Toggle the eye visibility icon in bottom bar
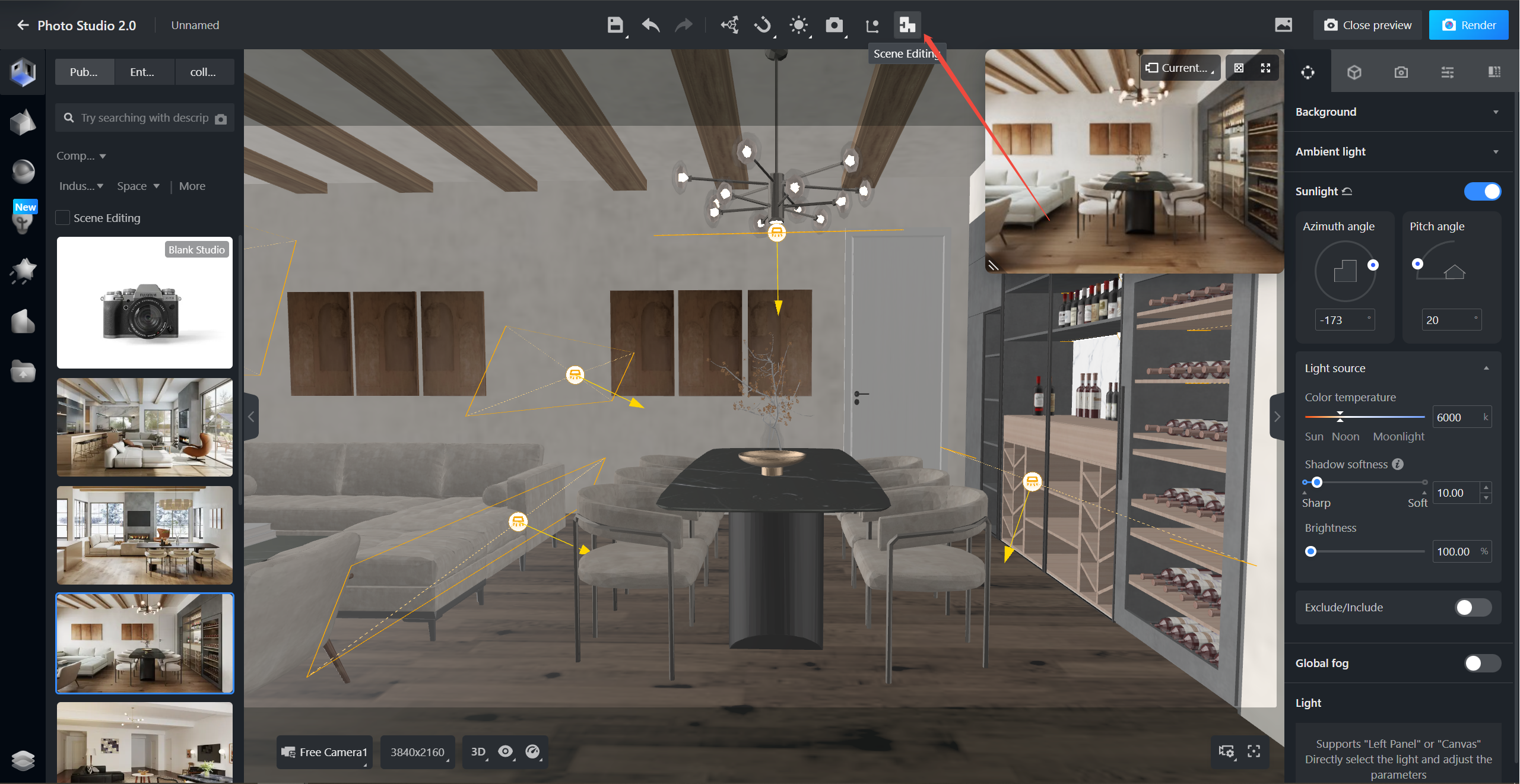Screen dimensions: 1520x784 [x=506, y=752]
